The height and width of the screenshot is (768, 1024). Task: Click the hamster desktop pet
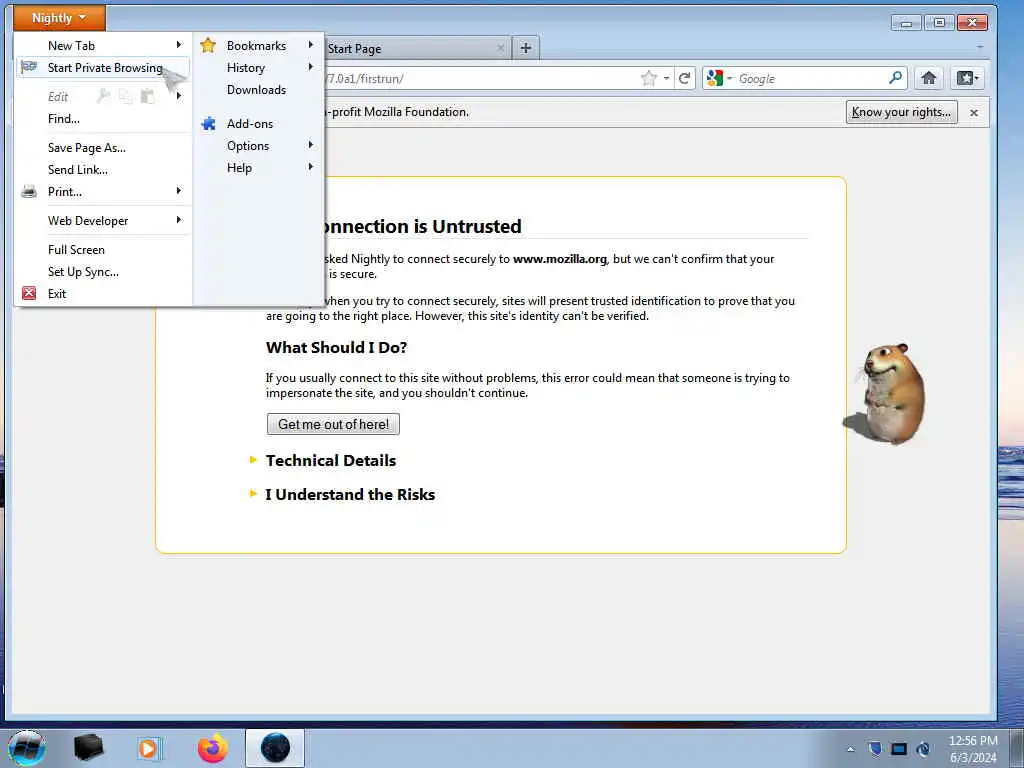point(889,394)
